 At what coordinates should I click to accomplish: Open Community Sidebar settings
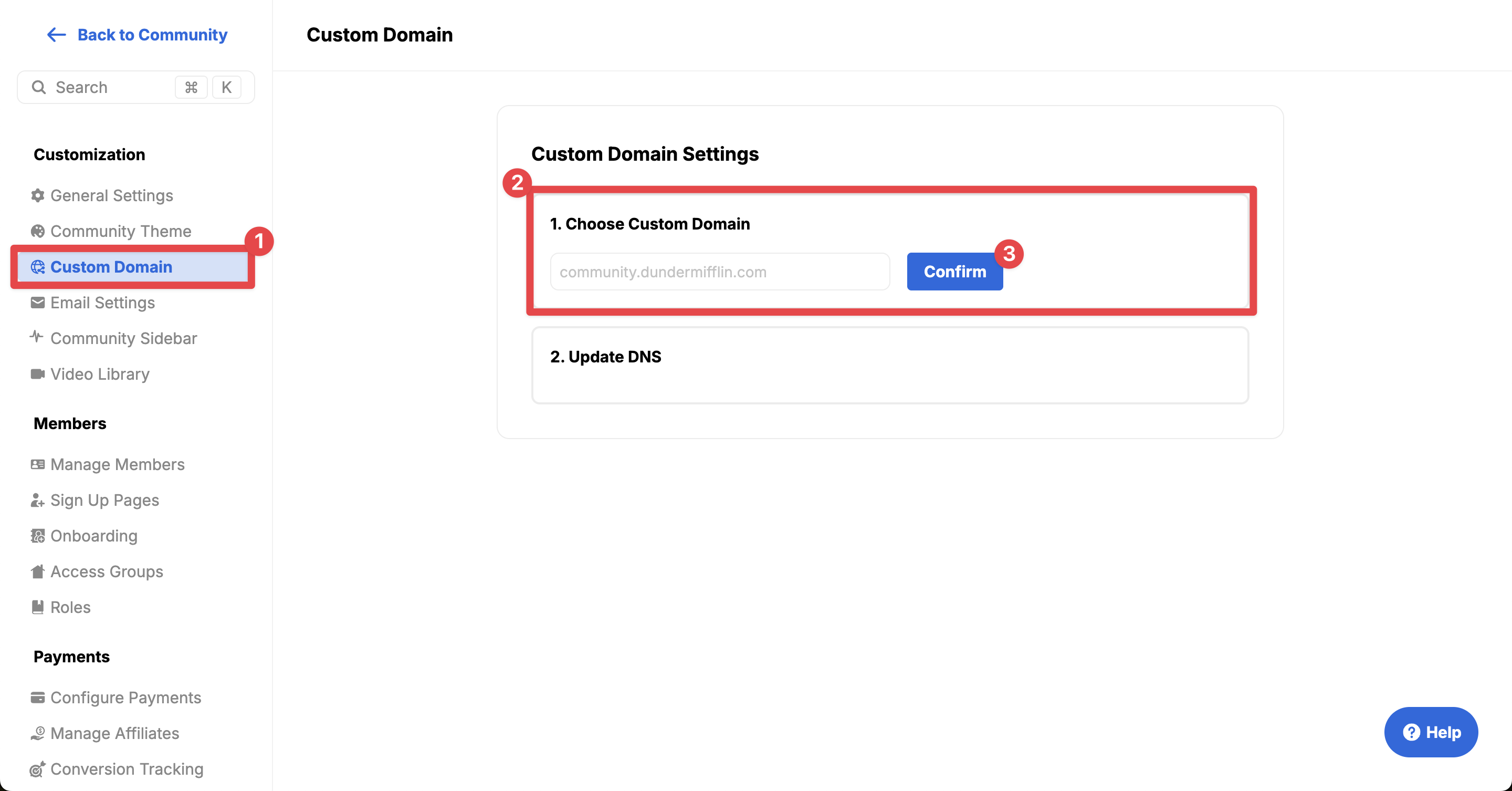[124, 339]
